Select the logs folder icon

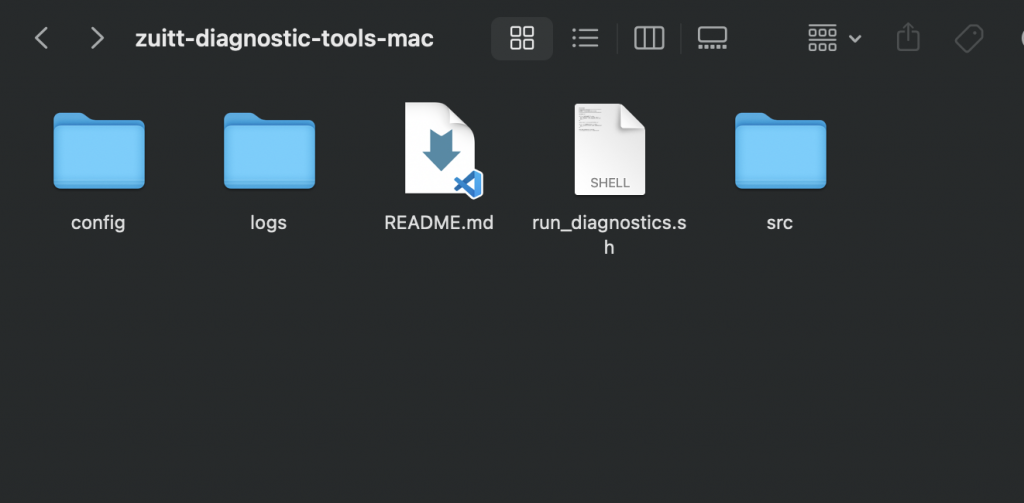coord(269,150)
